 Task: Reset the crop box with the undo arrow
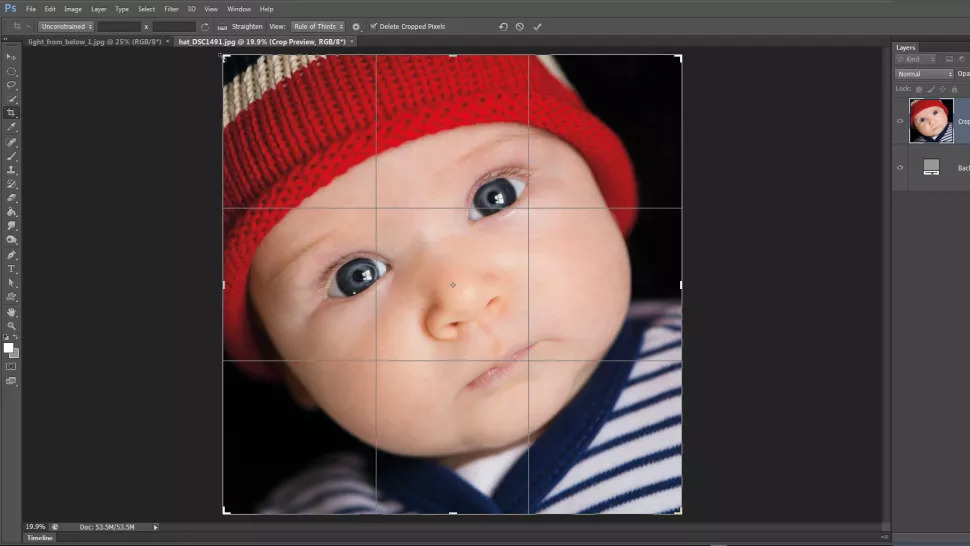pyautogui.click(x=503, y=27)
